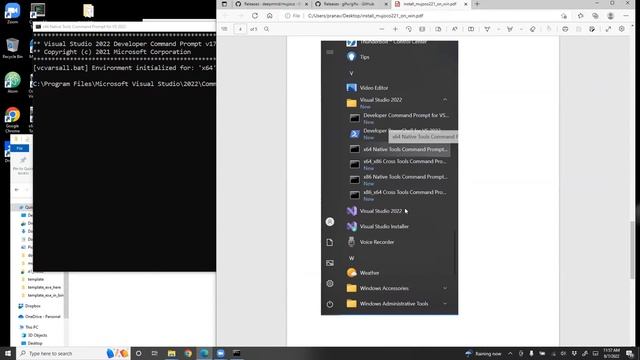Viewport: 640px width, 360px height.
Task: Open the Edge profile avatar
Action: [x=611, y=16]
